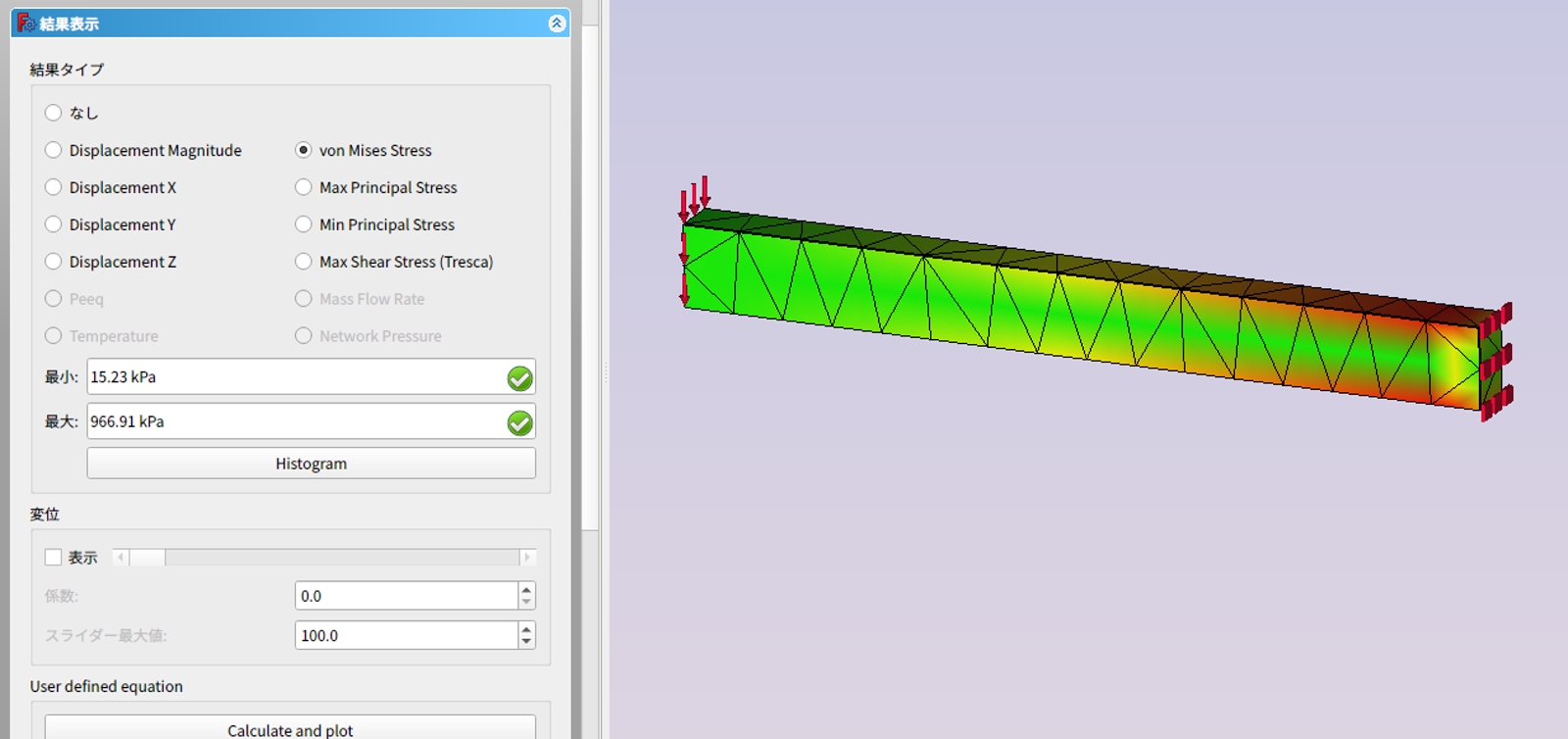1568x739 pixels.
Task: Select Displacement Magnitude result type
Action: click(54, 150)
